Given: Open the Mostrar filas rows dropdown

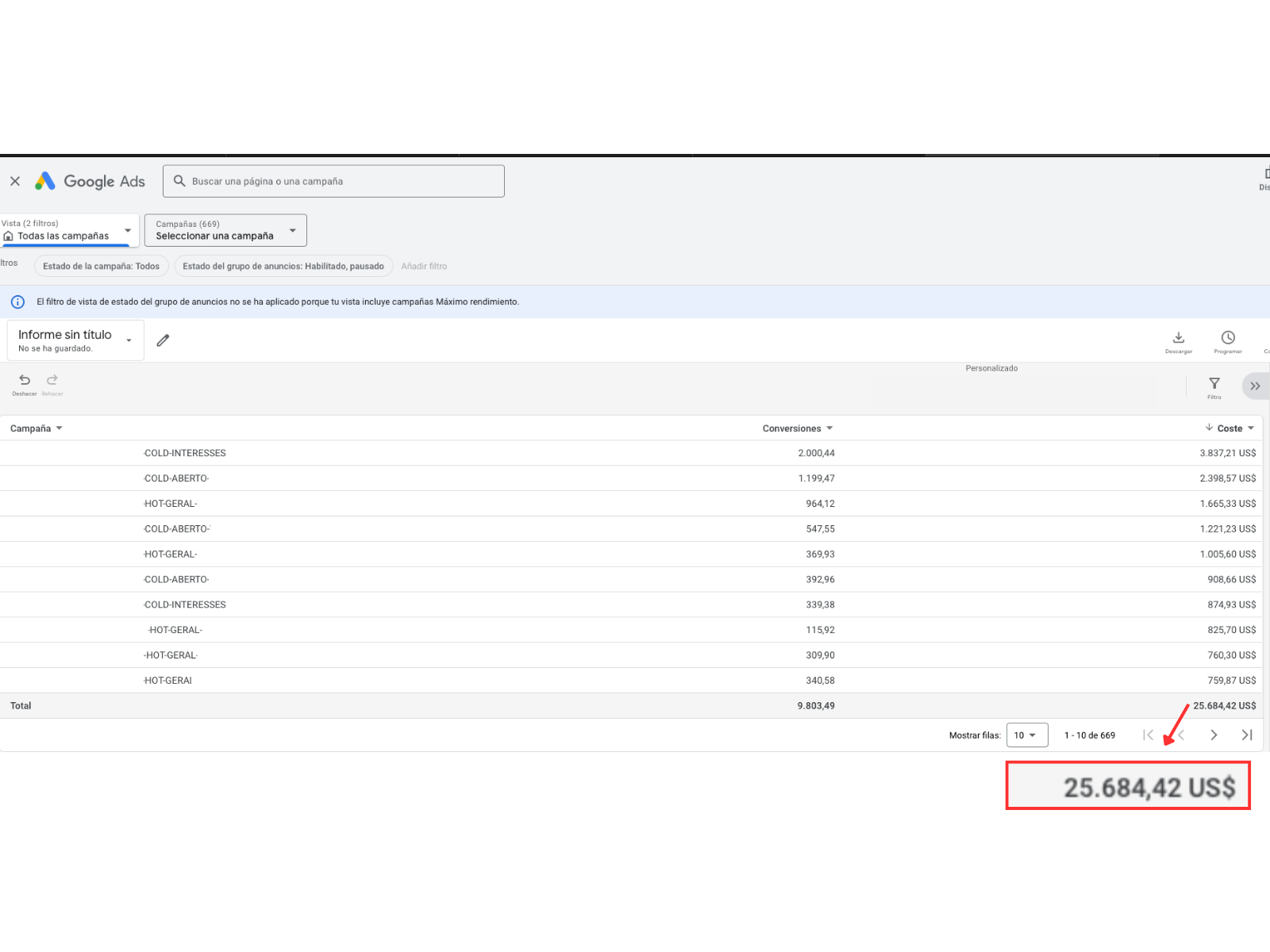Looking at the screenshot, I should [x=1026, y=735].
